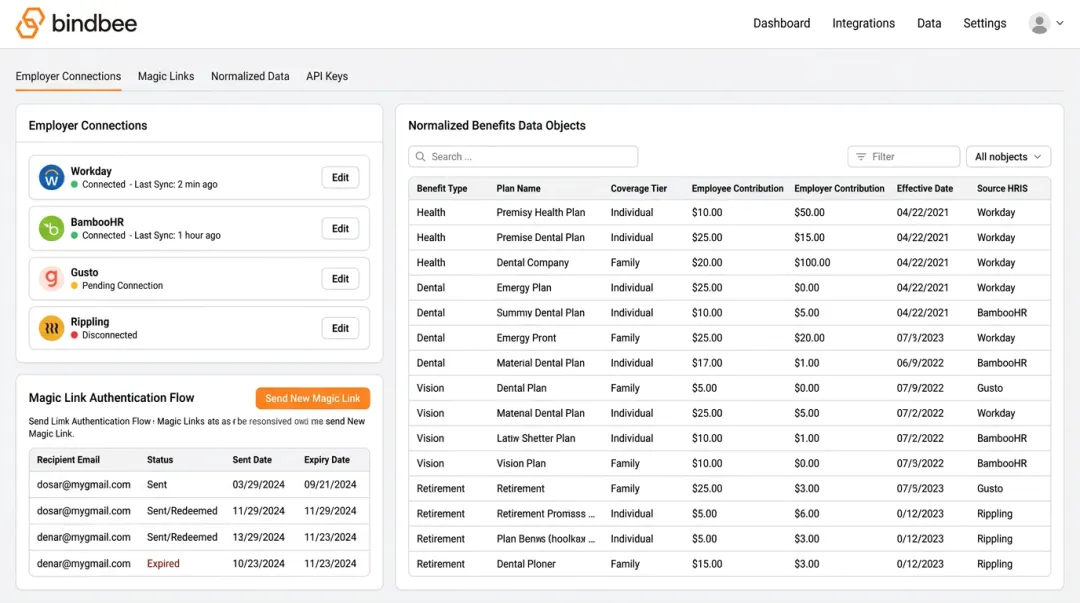Click the Expiry Date column header
1080x603 pixels.
tap(326, 460)
